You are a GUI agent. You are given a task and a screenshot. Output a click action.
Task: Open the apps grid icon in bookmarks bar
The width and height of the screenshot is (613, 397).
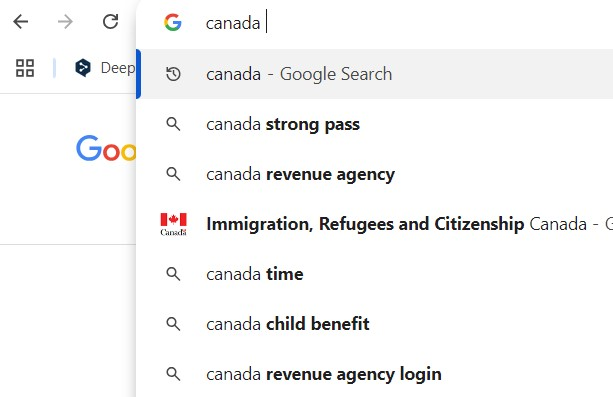[x=25, y=68]
